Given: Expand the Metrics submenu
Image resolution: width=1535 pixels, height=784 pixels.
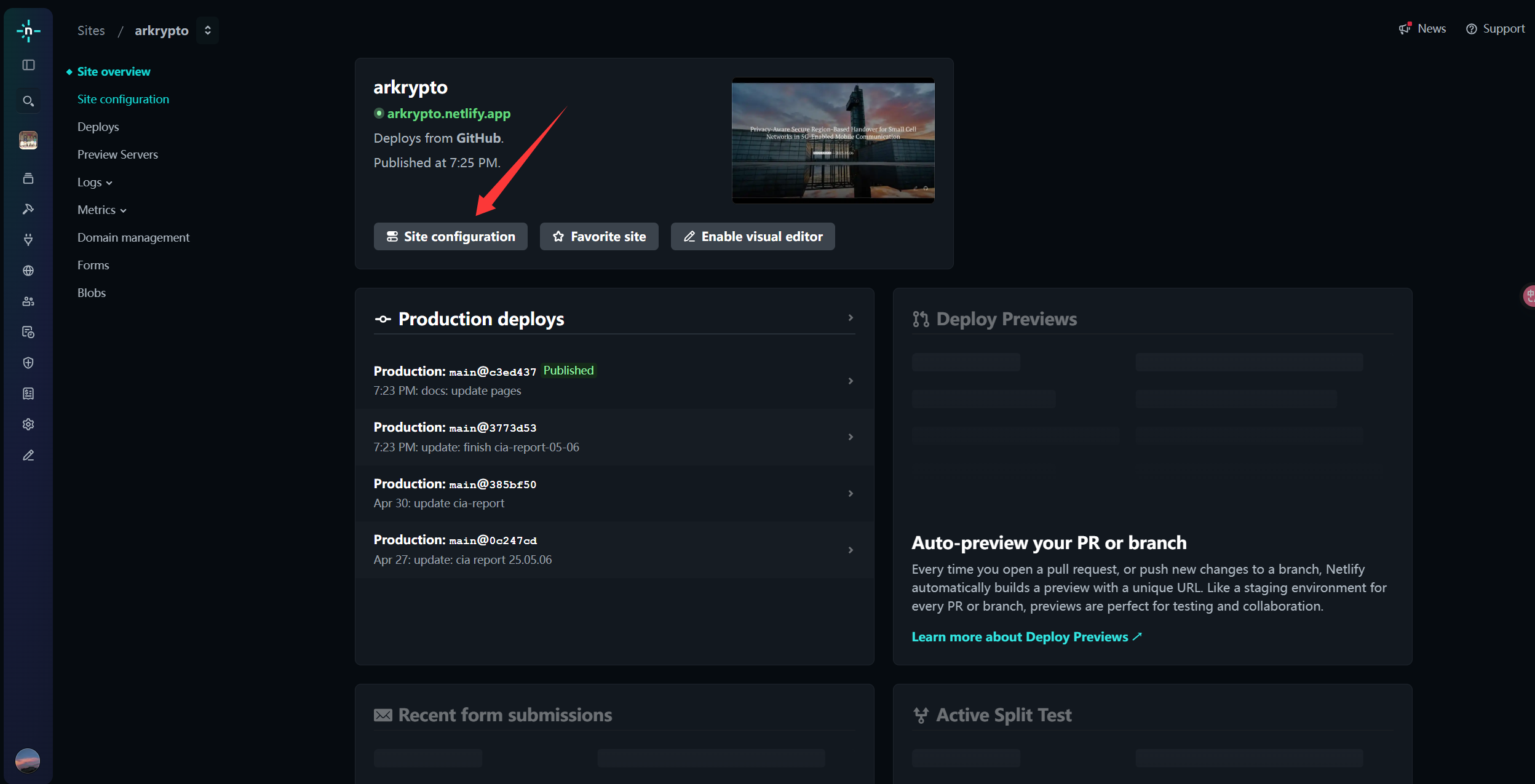Looking at the screenshot, I should click(x=101, y=210).
